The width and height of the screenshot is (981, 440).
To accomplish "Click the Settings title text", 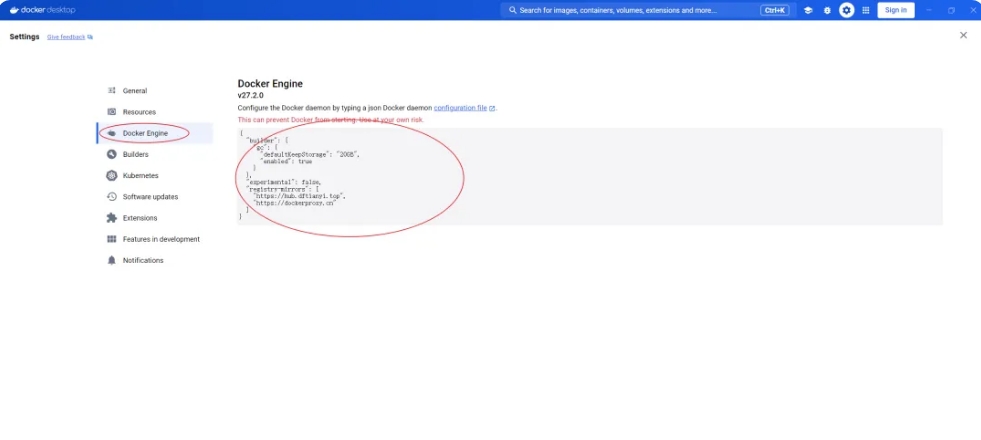I will pyautogui.click(x=24, y=37).
